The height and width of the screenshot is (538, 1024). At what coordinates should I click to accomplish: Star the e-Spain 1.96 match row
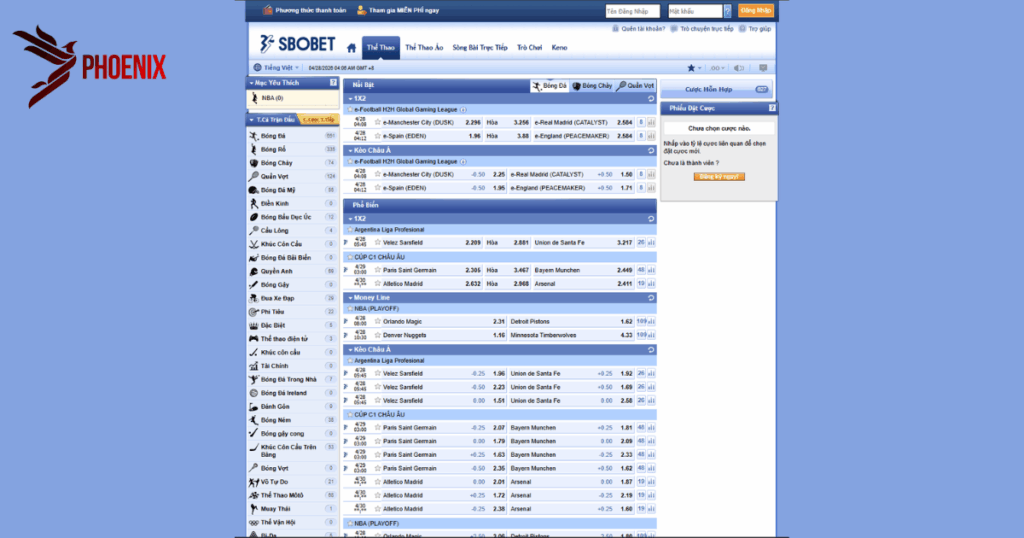pyautogui.click(x=377, y=136)
